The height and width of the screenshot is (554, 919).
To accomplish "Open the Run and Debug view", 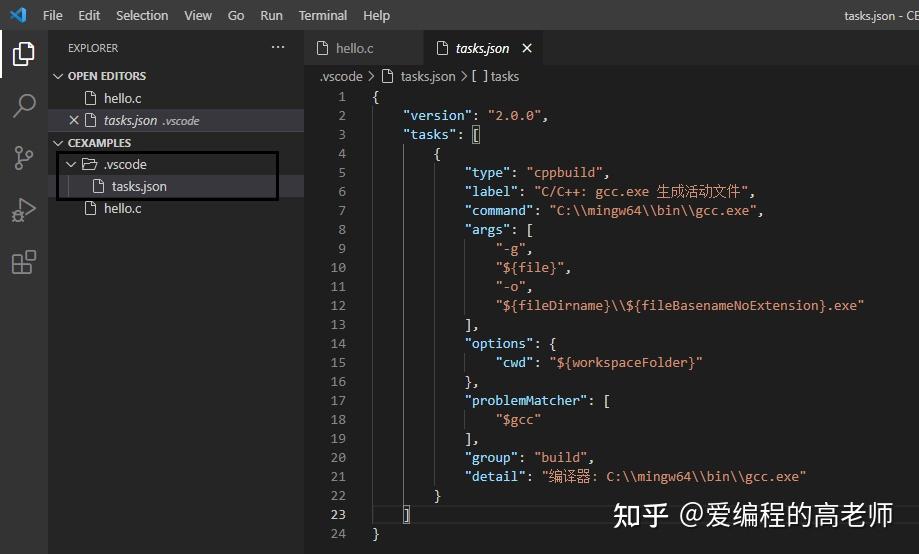I will 23,210.
